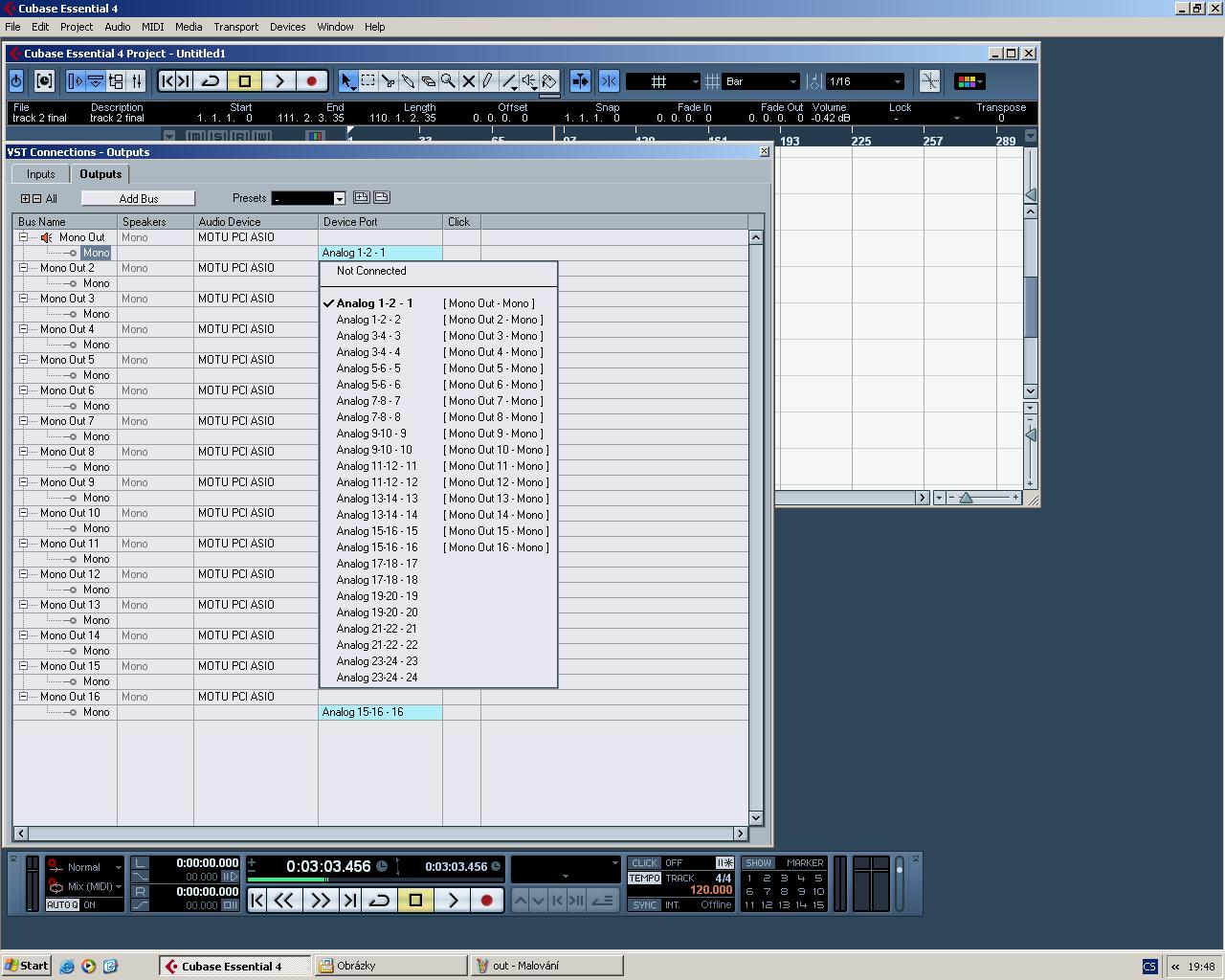
Task: Collapse the Mono Out 2 bus
Action: pyautogui.click(x=23, y=268)
